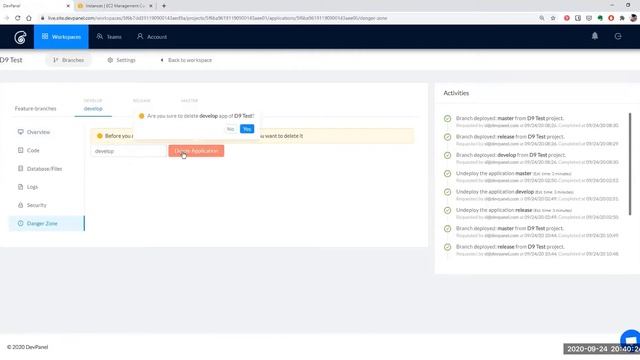The width and height of the screenshot is (640, 360).
Task: Click the notifications bell icon
Action: pos(595,36)
